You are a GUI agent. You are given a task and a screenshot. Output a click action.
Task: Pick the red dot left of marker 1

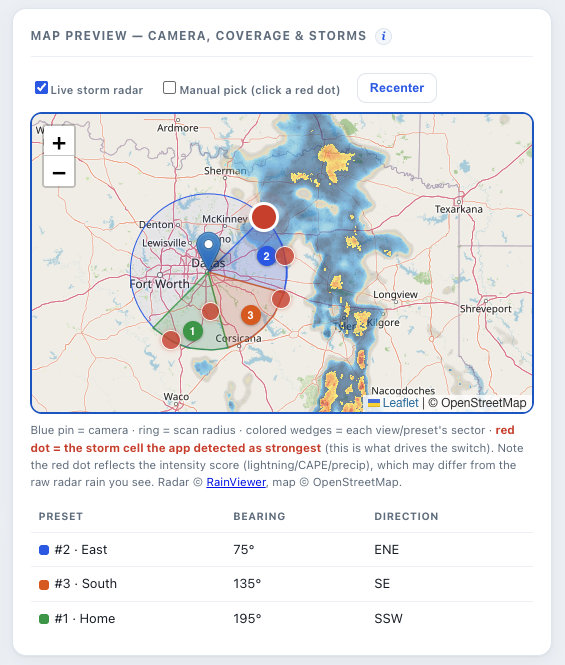[x=171, y=340]
